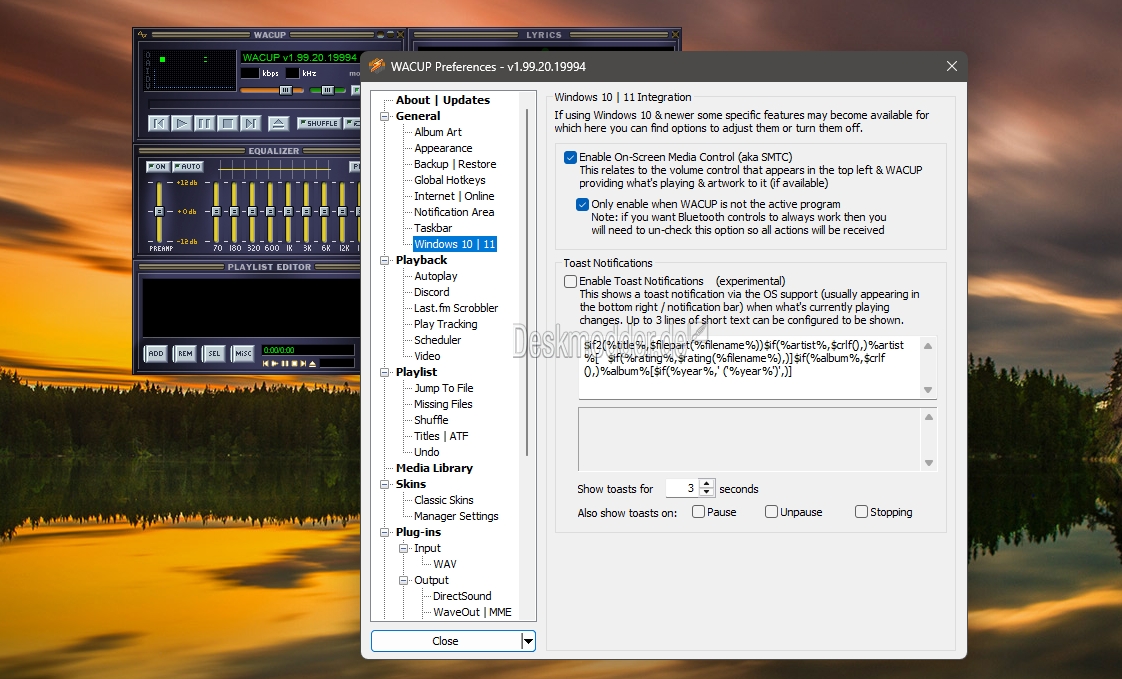Click the ADD button in Playlist Editor
The image size is (1122, 679).
[156, 354]
